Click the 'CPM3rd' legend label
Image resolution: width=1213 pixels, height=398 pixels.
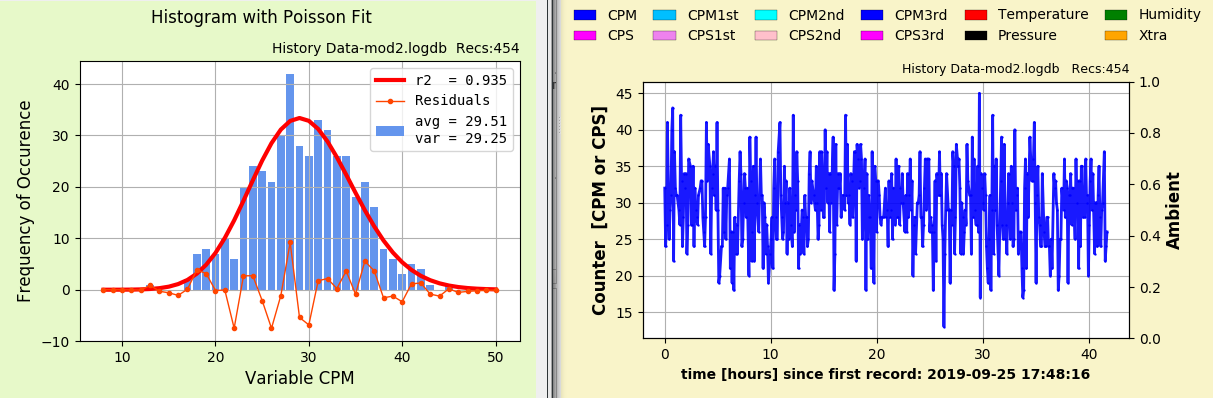pos(920,15)
